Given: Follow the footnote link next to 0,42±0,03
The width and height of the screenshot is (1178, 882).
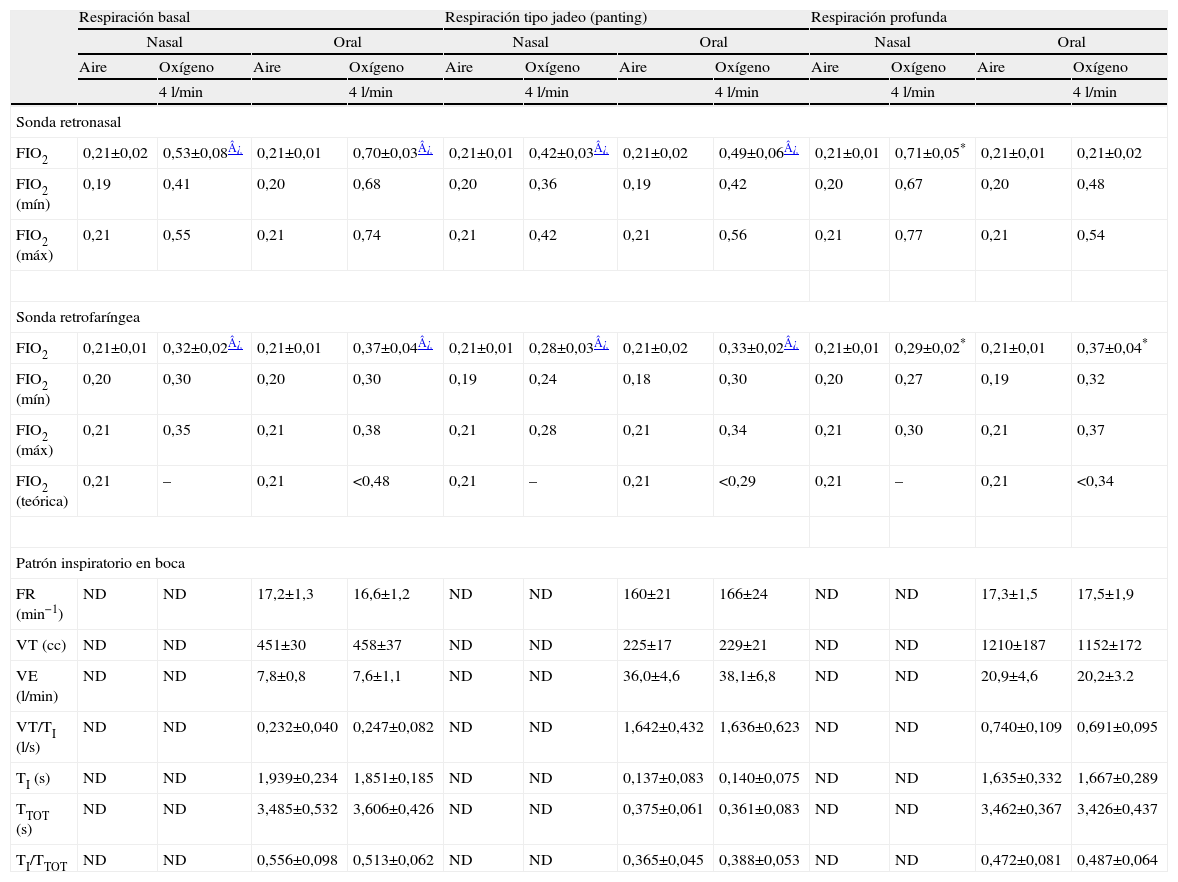Looking at the screenshot, I should coord(600,149).
